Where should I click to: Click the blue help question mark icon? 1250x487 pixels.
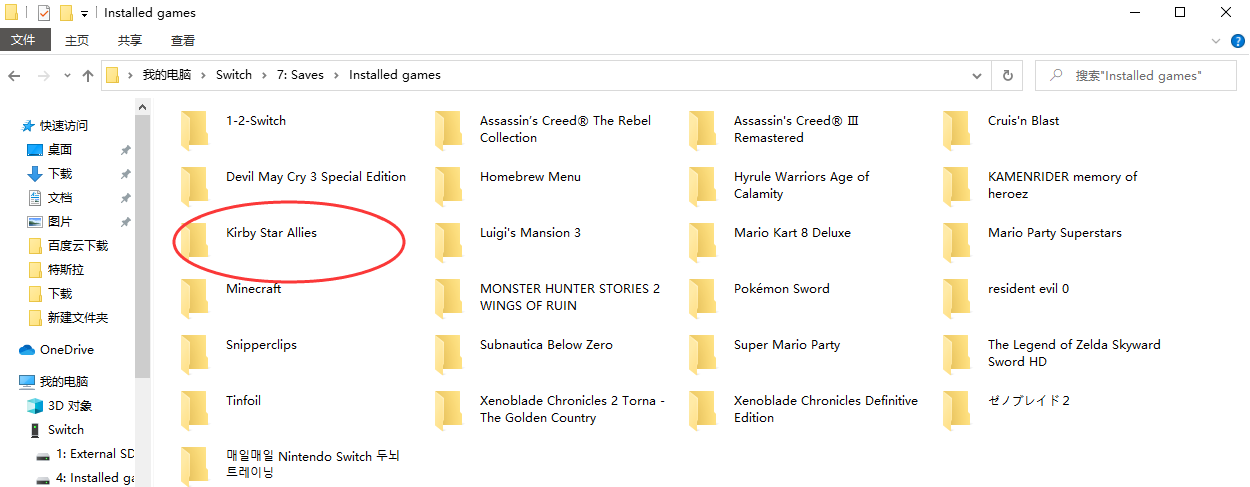(x=1237, y=41)
